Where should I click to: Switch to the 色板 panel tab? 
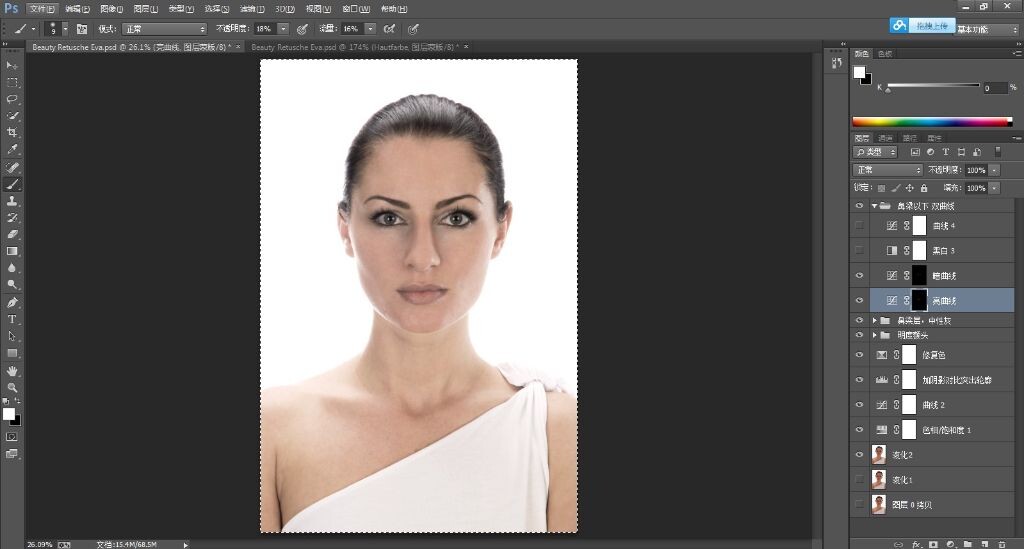pyautogui.click(x=885, y=54)
